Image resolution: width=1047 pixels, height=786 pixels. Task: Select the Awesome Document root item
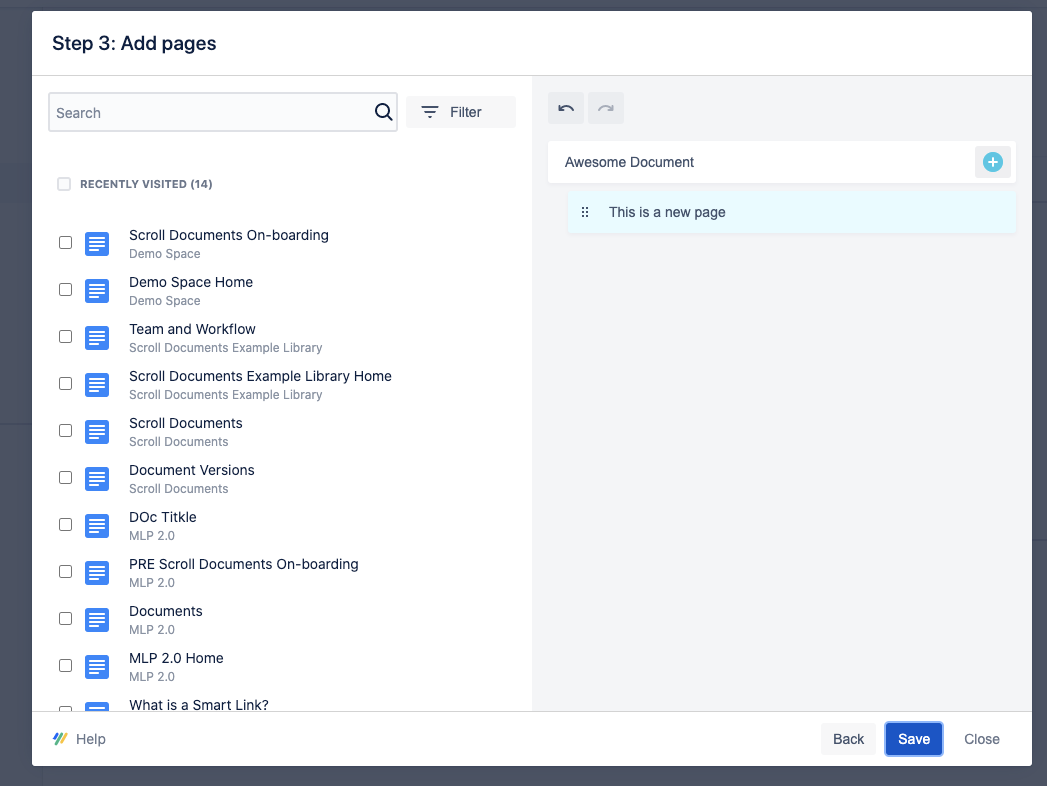[630, 162]
